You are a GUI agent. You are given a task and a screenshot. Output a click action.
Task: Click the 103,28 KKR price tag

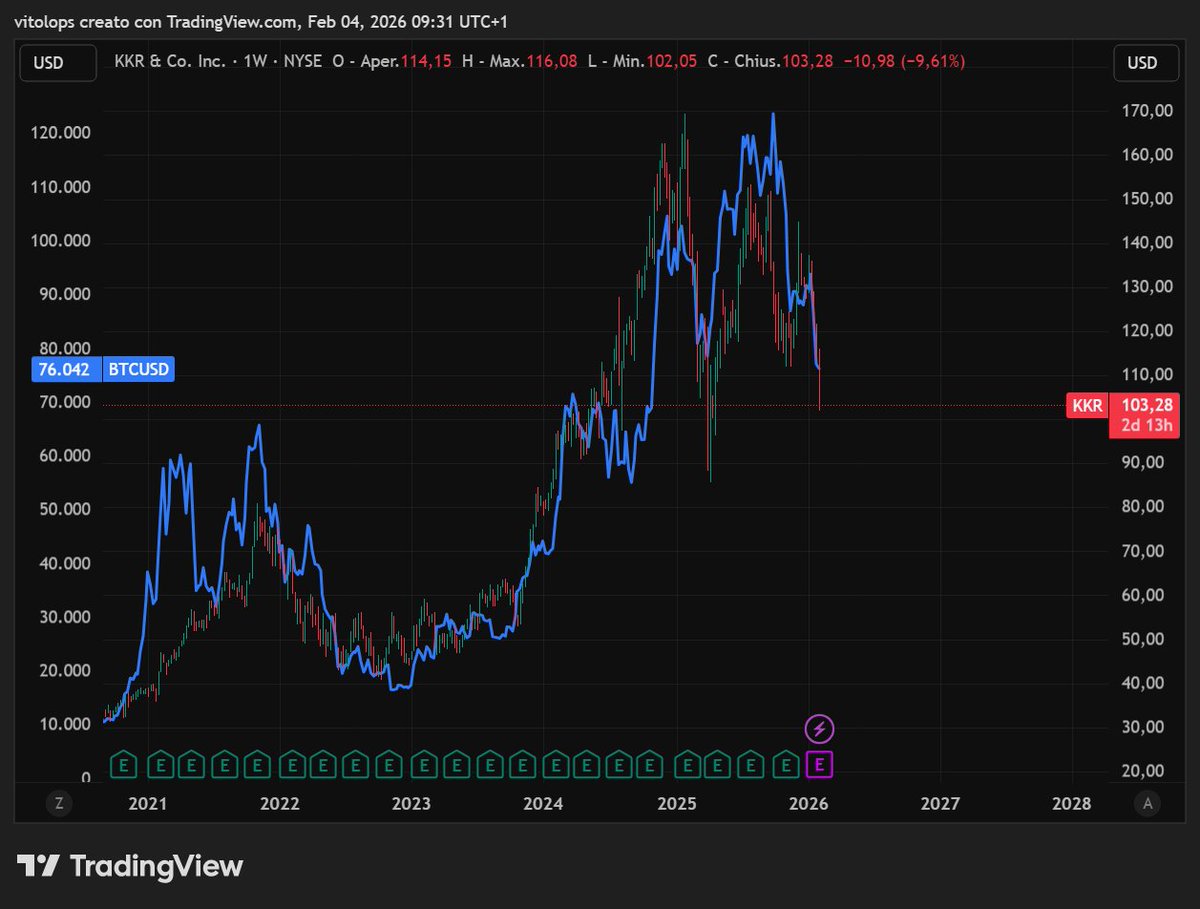tap(1147, 406)
